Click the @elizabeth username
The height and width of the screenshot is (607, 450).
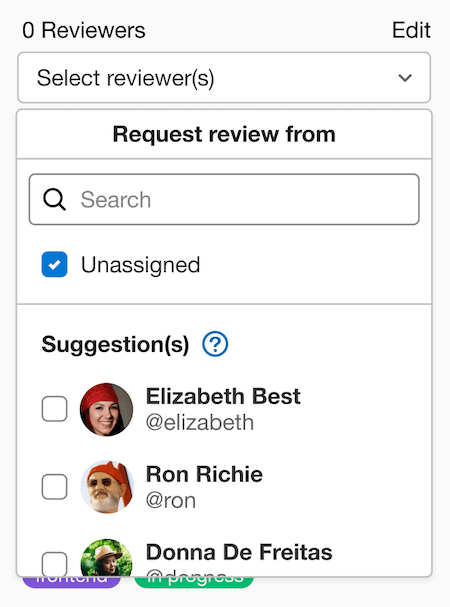click(x=200, y=422)
